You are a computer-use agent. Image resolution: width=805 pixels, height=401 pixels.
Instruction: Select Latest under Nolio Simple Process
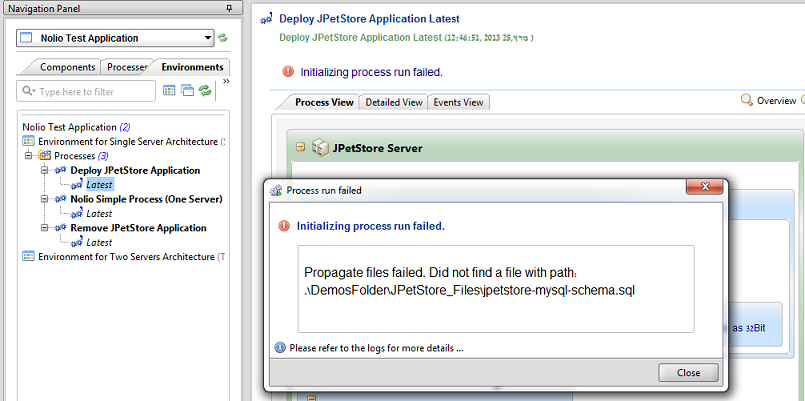[x=99, y=214]
